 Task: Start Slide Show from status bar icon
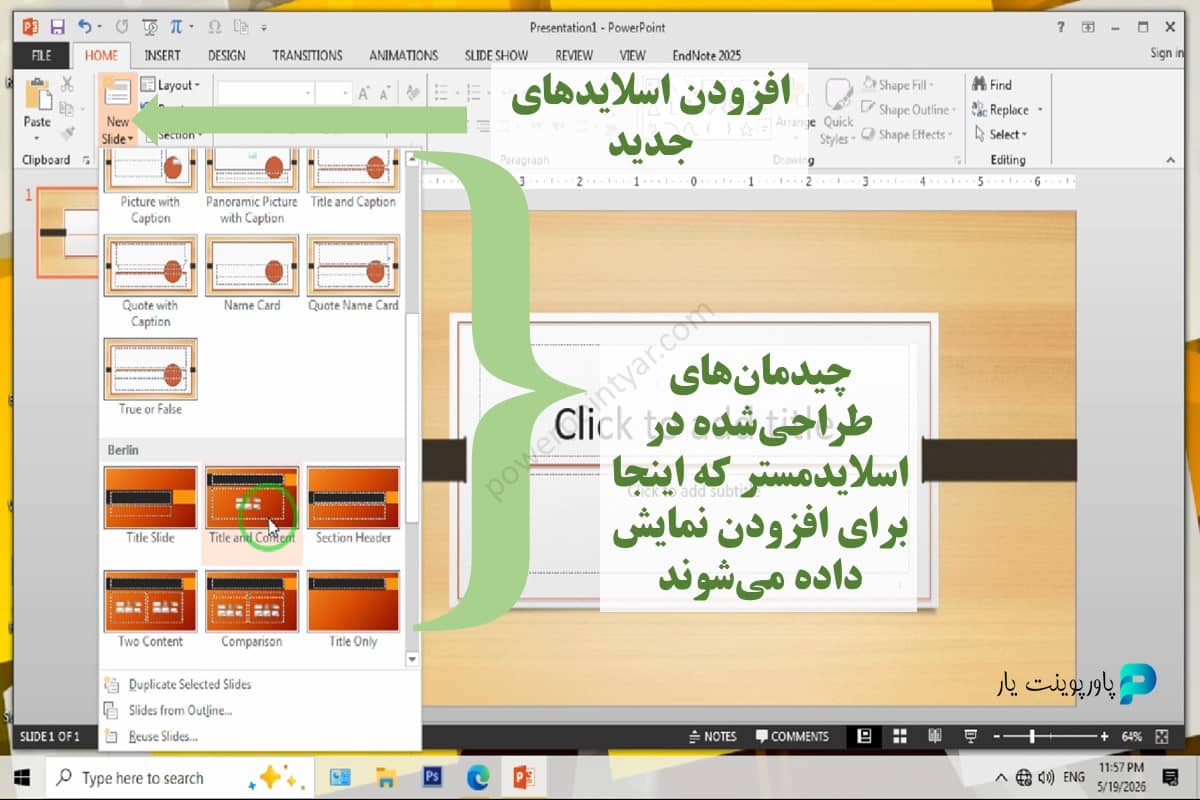click(x=969, y=736)
